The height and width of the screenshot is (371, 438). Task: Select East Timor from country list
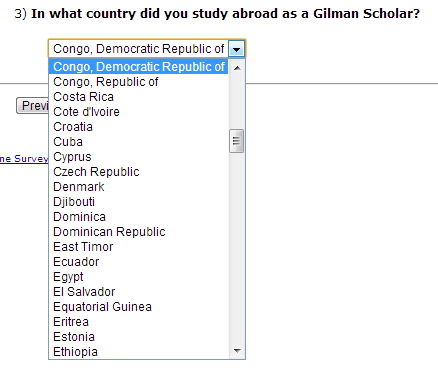tap(139, 247)
